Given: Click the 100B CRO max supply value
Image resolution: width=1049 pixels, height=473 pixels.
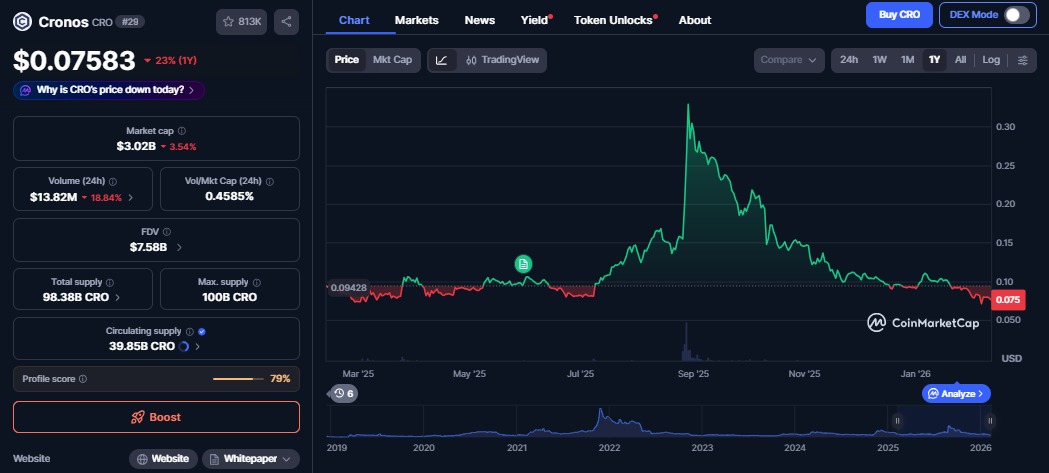Looking at the screenshot, I should tap(229, 297).
